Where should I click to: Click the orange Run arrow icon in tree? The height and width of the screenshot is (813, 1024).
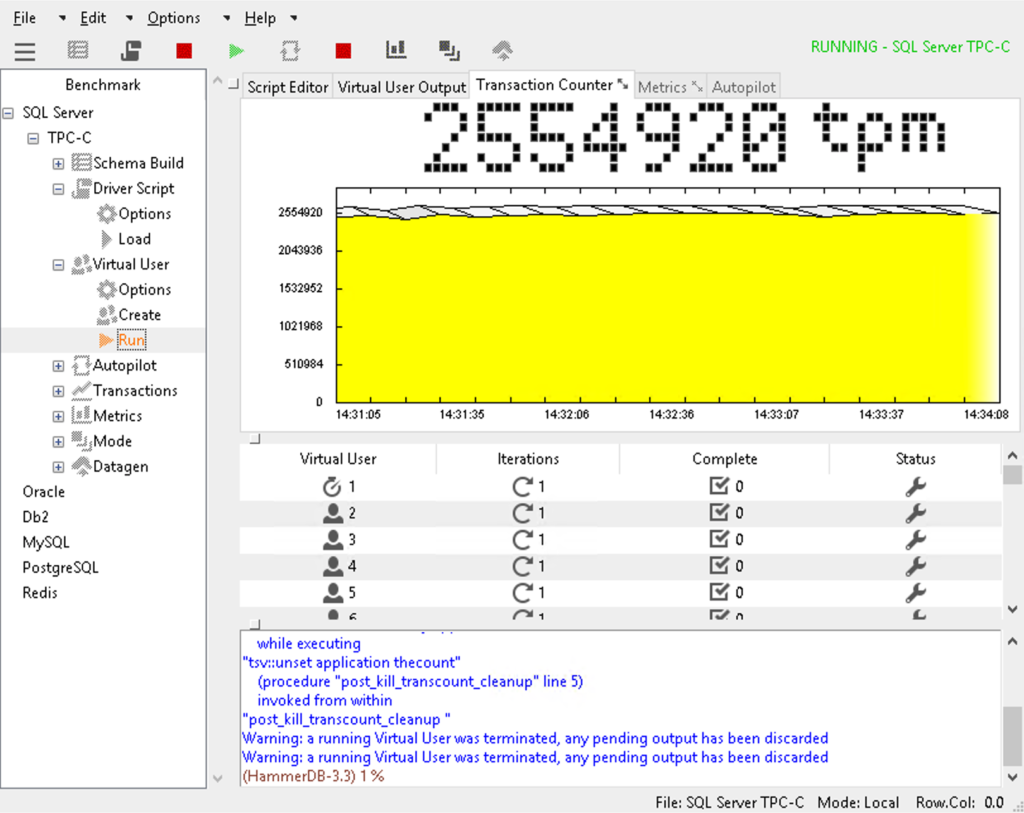(106, 340)
